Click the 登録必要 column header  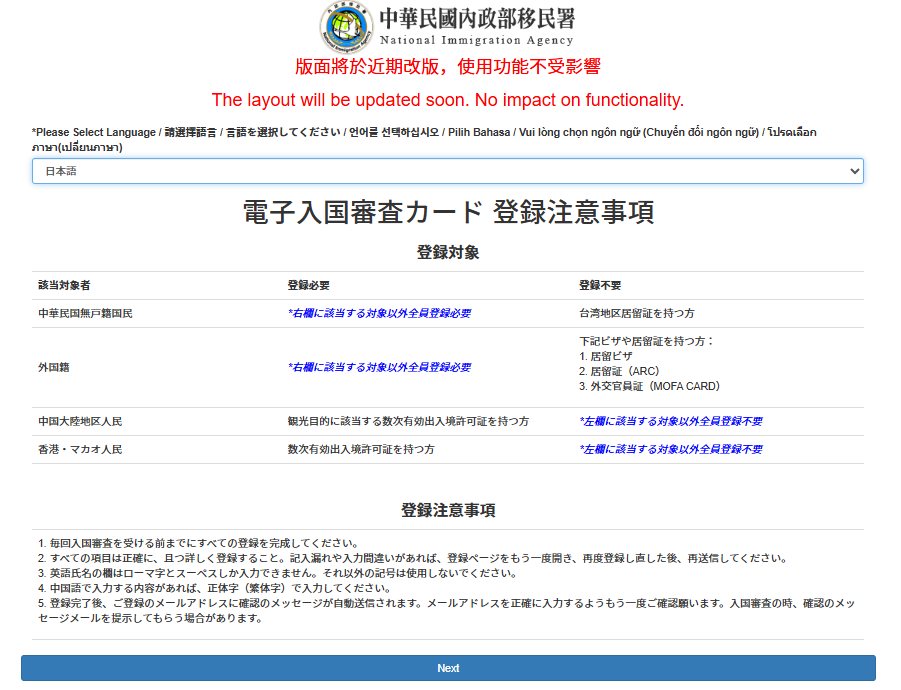coord(308,285)
